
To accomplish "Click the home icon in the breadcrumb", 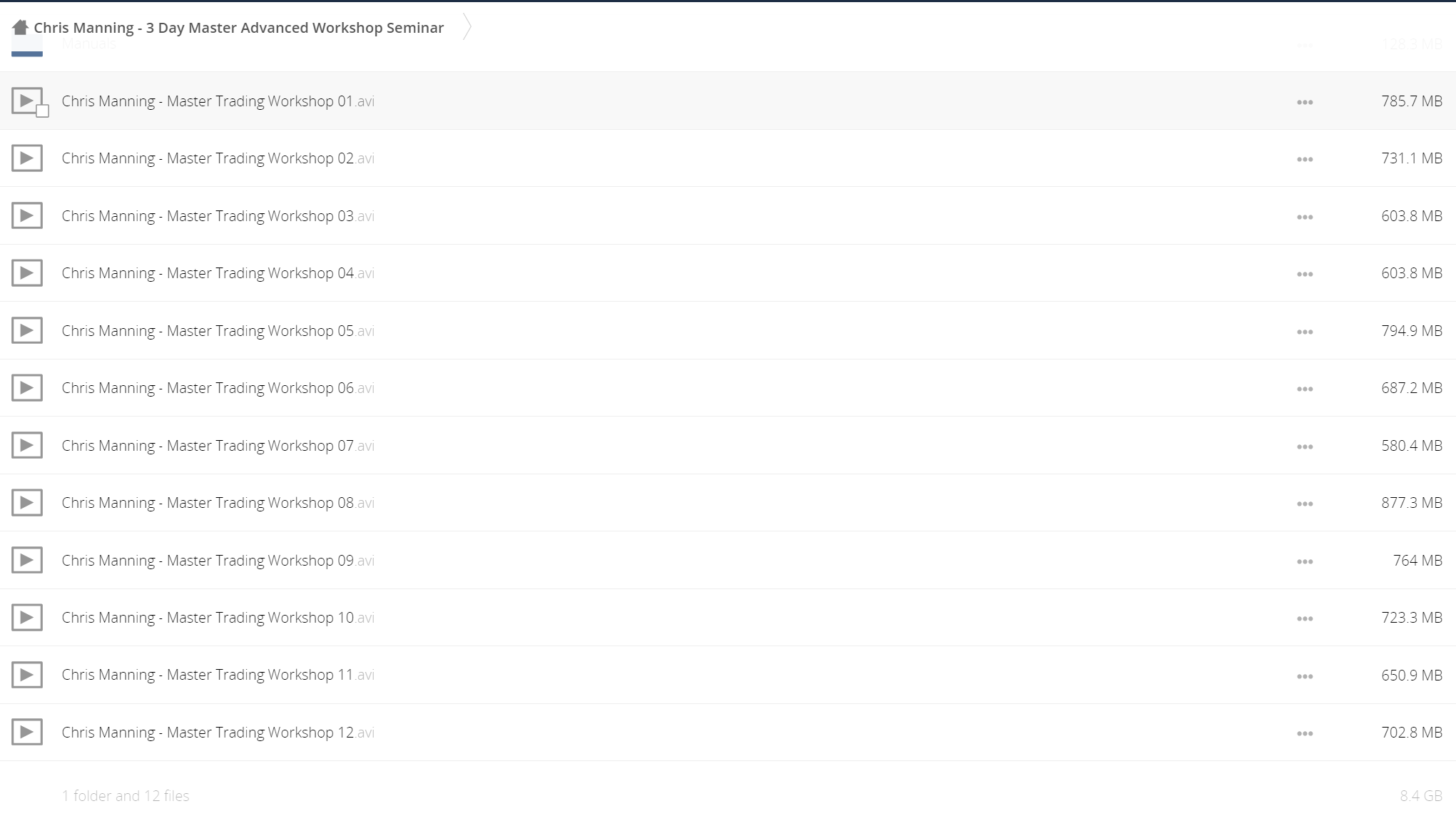I will tap(20, 27).
